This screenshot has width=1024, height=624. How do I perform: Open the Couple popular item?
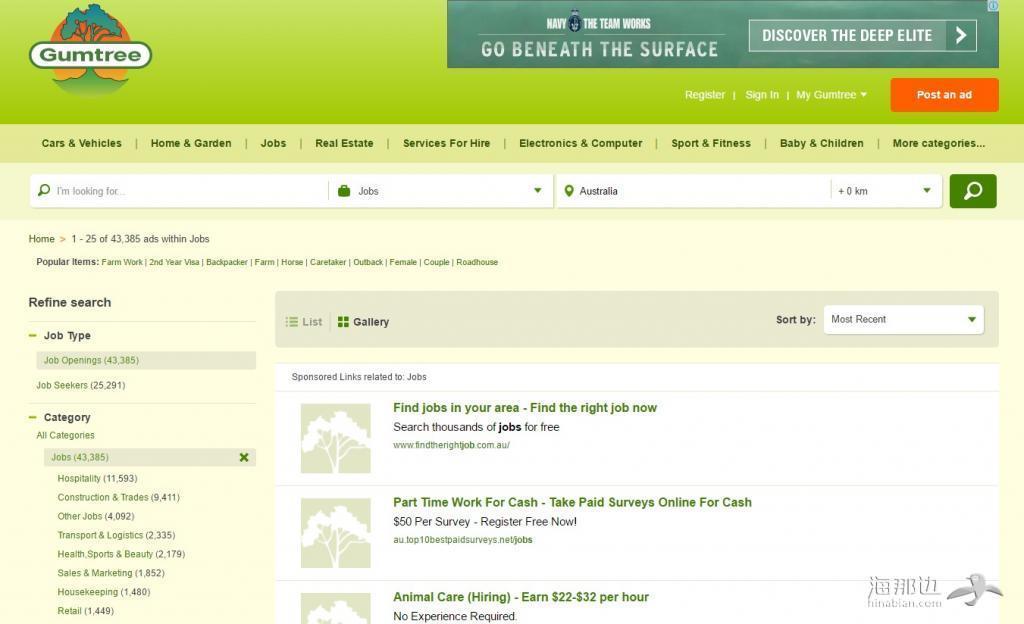pos(436,262)
